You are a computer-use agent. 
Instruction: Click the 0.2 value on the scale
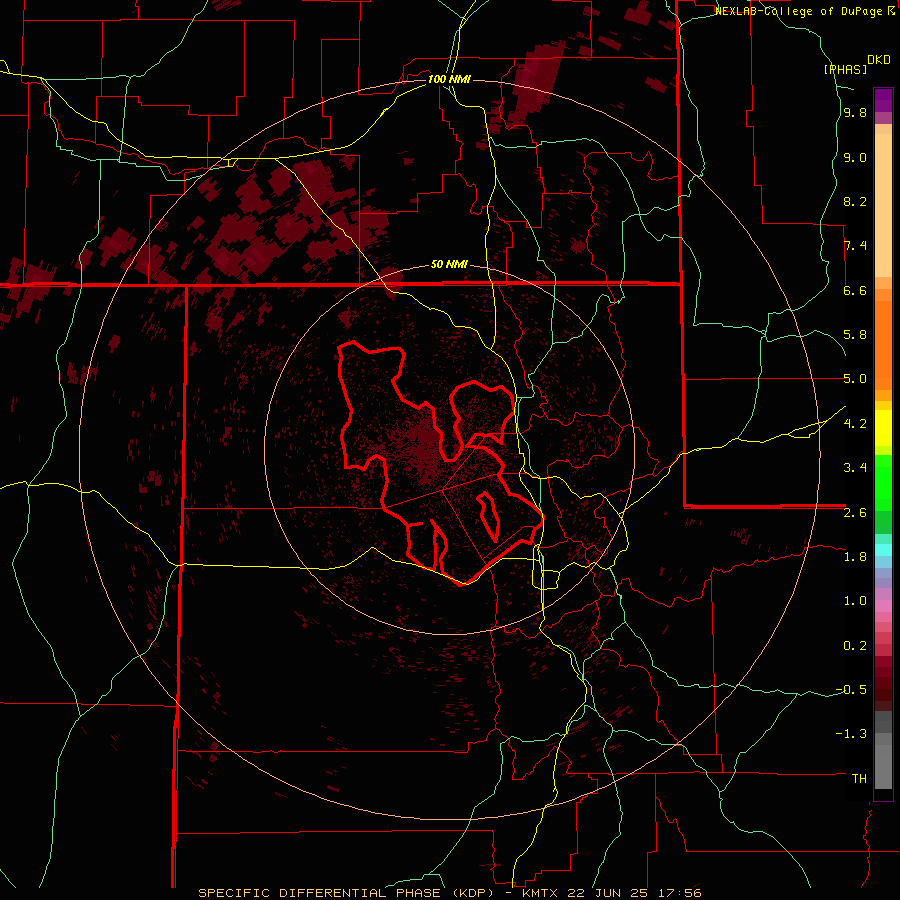point(855,646)
